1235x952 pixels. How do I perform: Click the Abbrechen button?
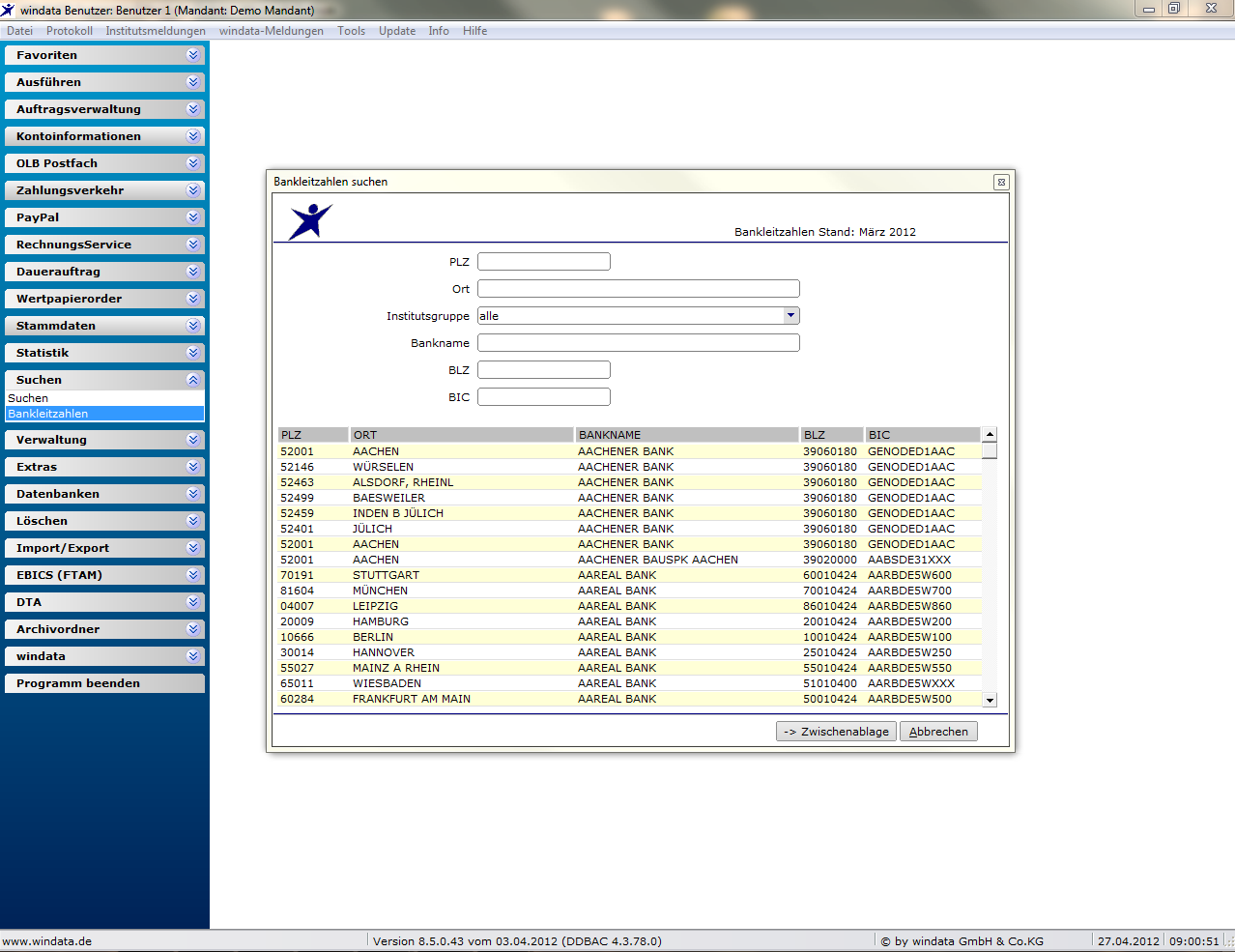(x=938, y=732)
